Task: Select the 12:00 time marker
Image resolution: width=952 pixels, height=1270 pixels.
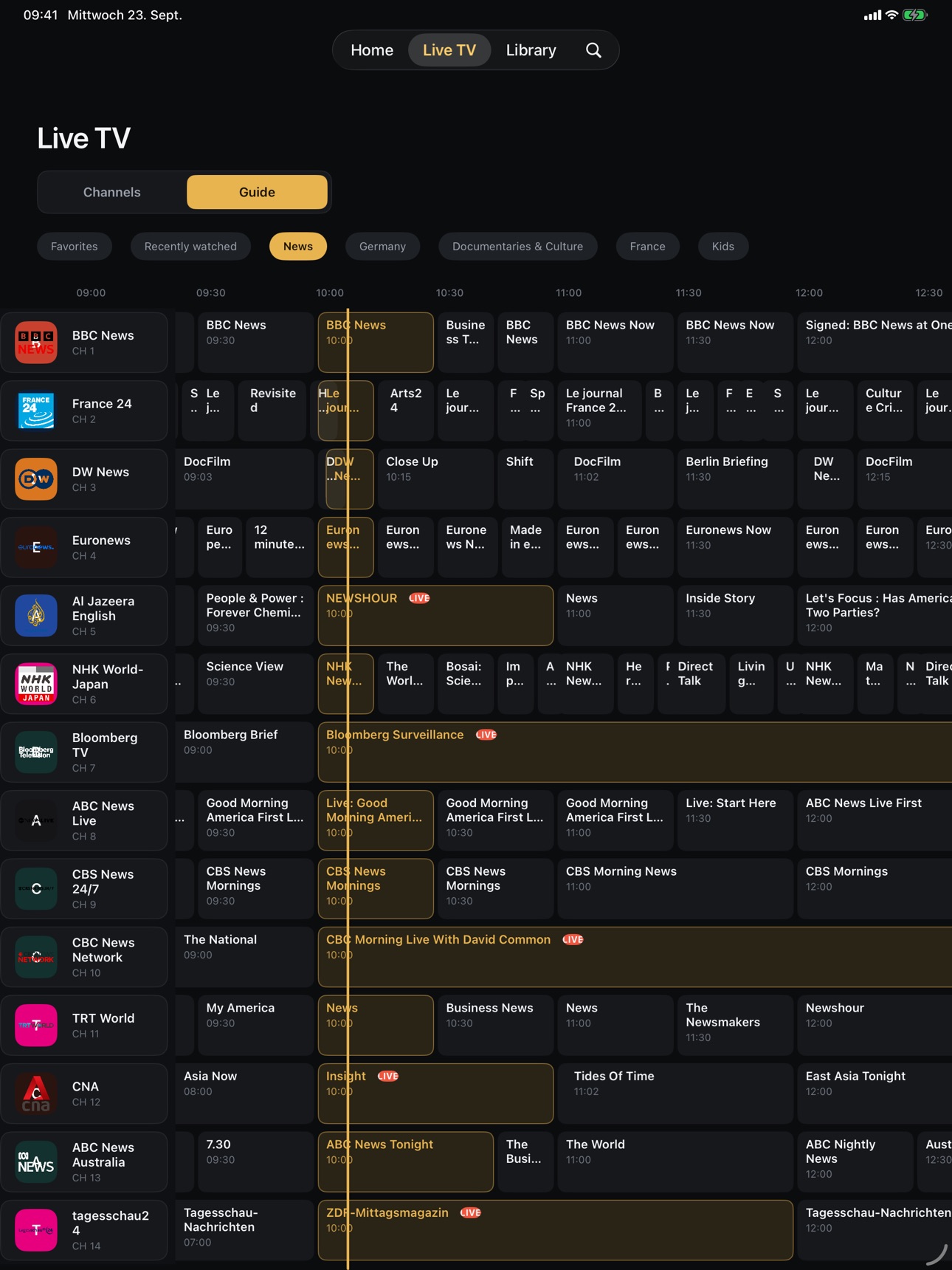Action: pyautogui.click(x=809, y=293)
